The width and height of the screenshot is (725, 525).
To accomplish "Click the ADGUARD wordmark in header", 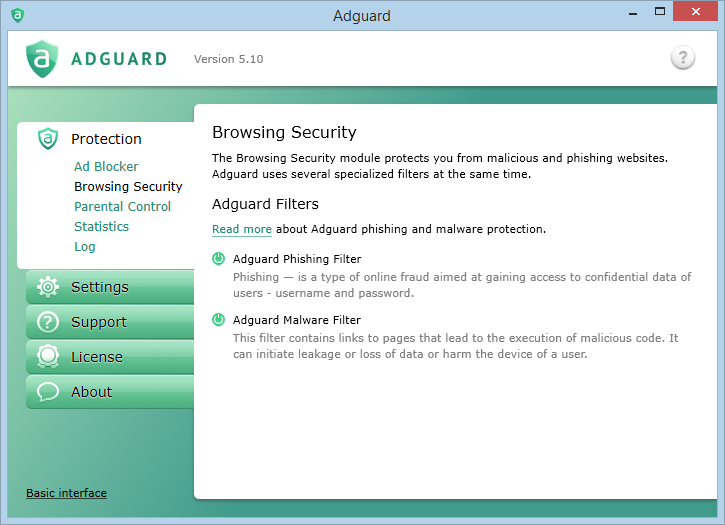I will pos(119,59).
